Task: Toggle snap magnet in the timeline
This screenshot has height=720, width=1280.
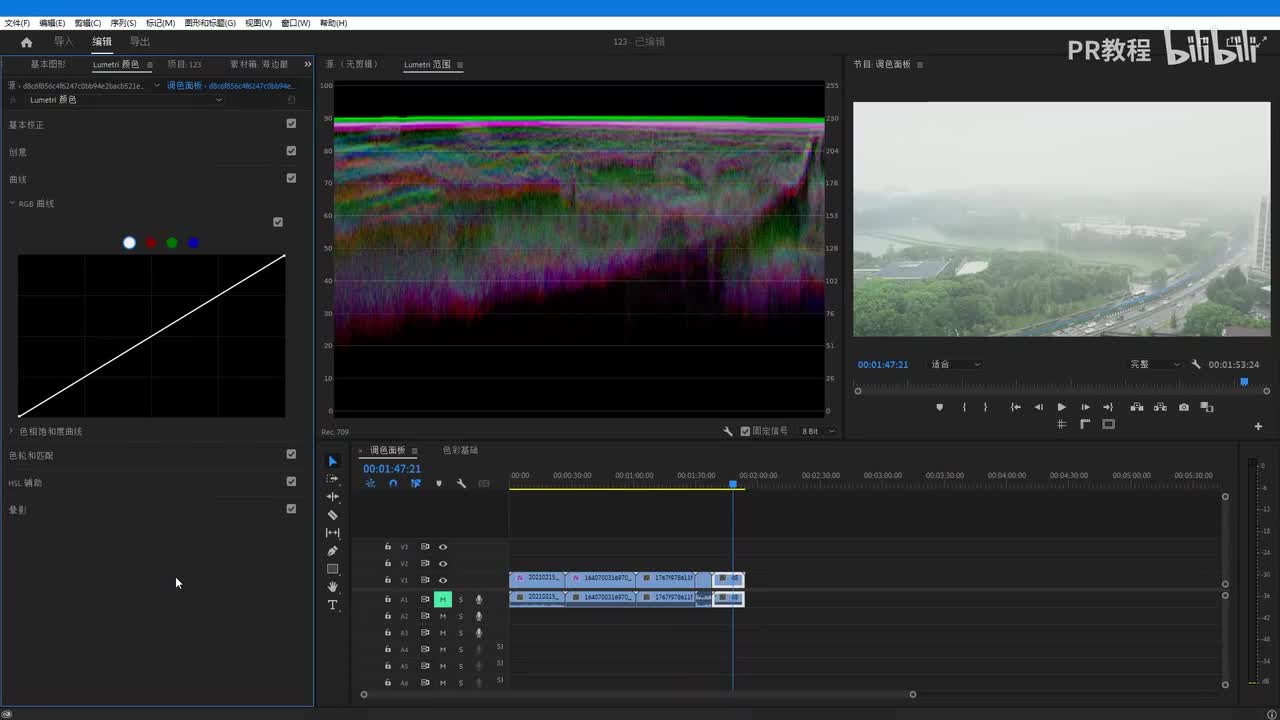Action: pyautogui.click(x=393, y=484)
